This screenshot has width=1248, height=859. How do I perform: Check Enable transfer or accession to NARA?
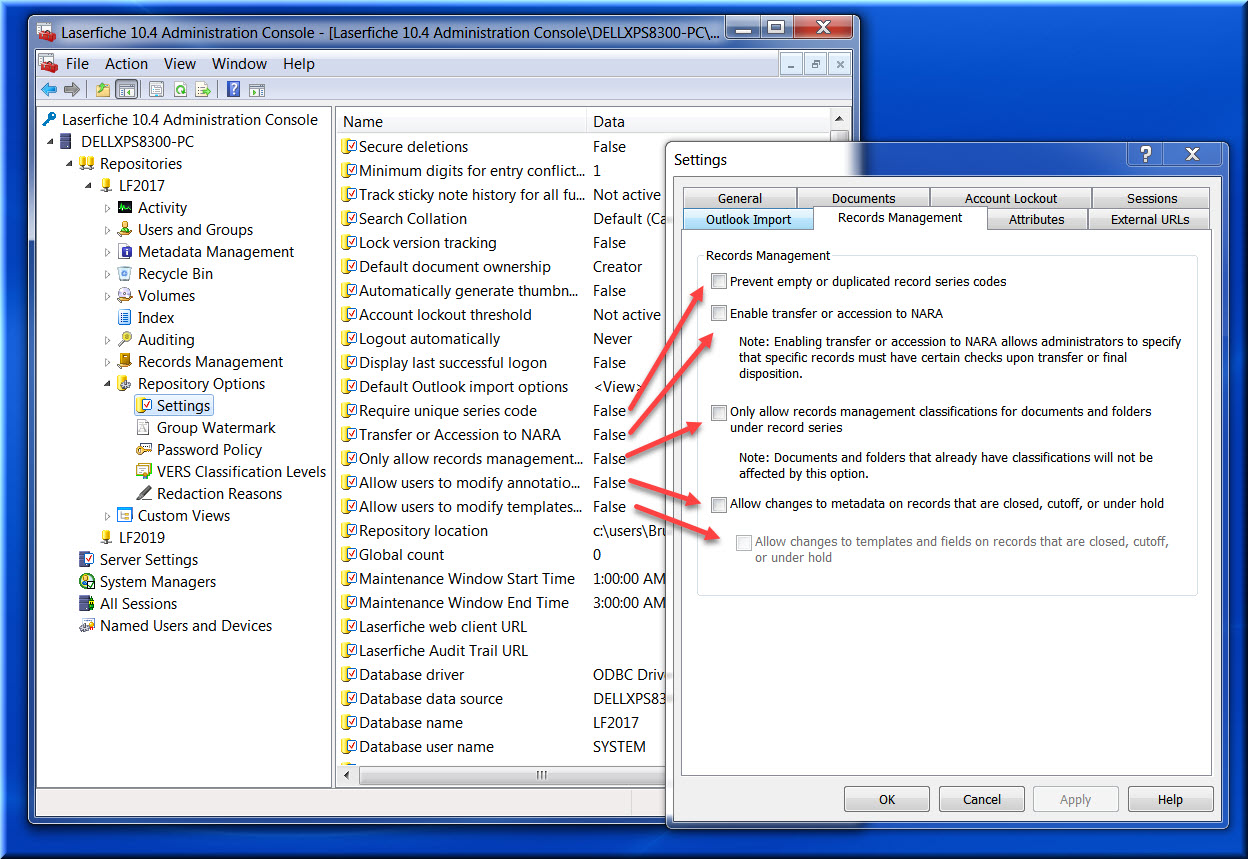(x=719, y=314)
